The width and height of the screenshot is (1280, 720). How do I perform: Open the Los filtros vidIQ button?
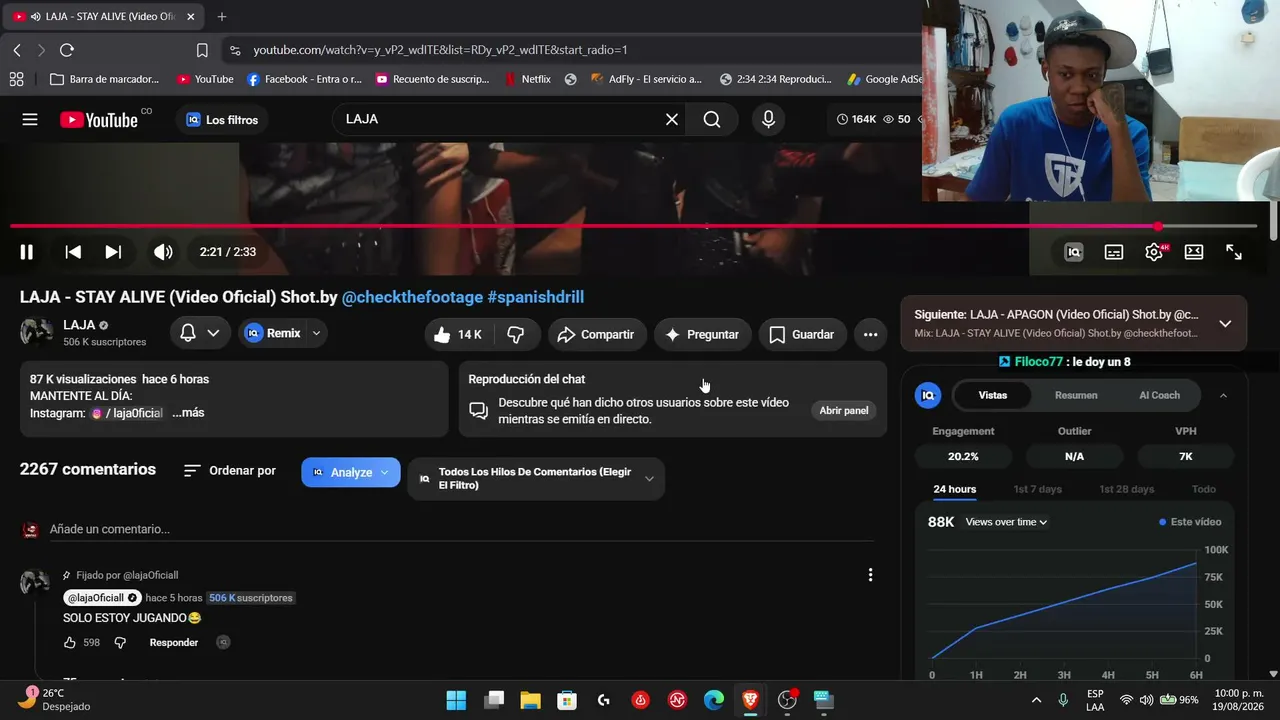coord(222,120)
